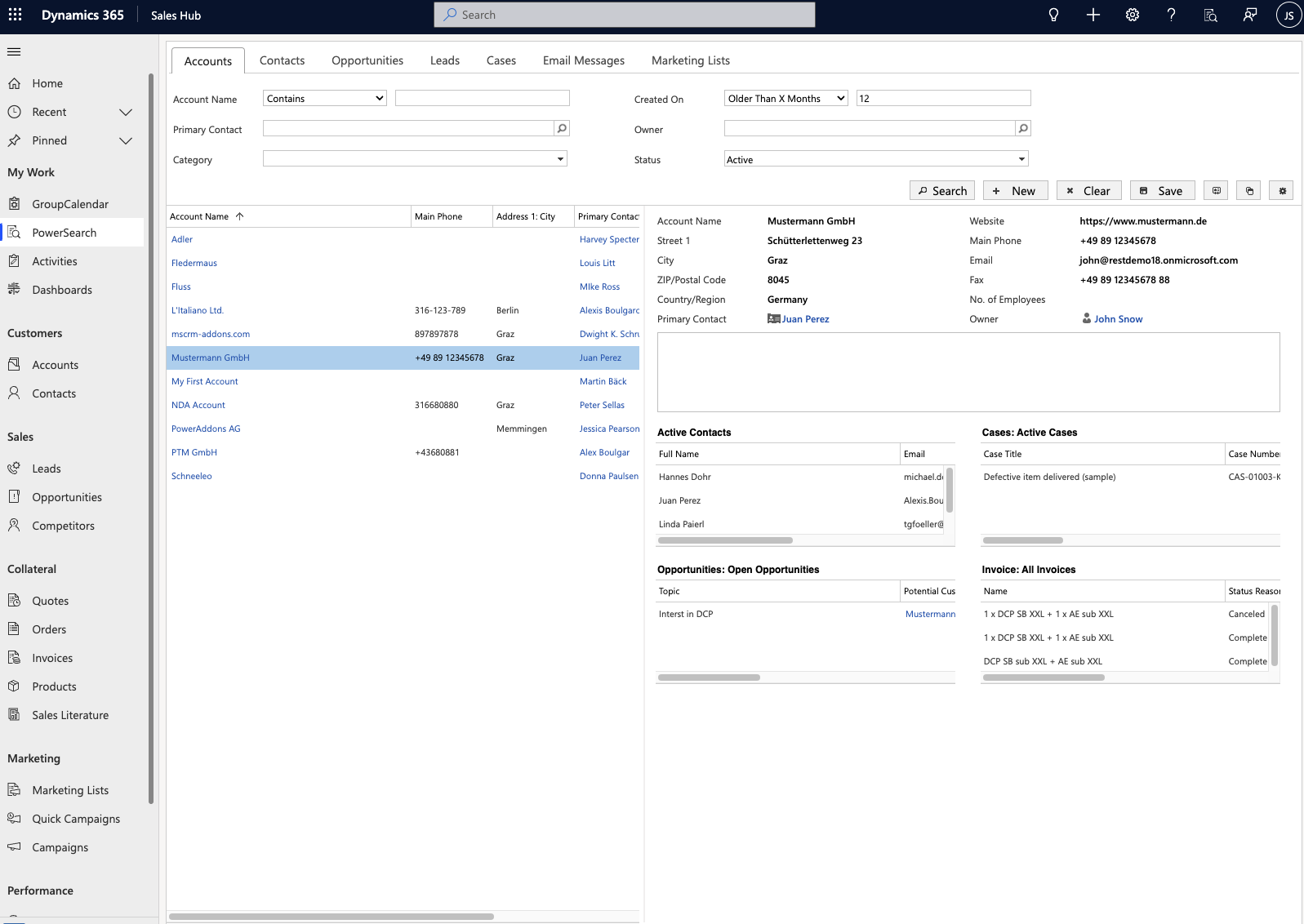Click the Competitors sidebar icon

(x=14, y=526)
